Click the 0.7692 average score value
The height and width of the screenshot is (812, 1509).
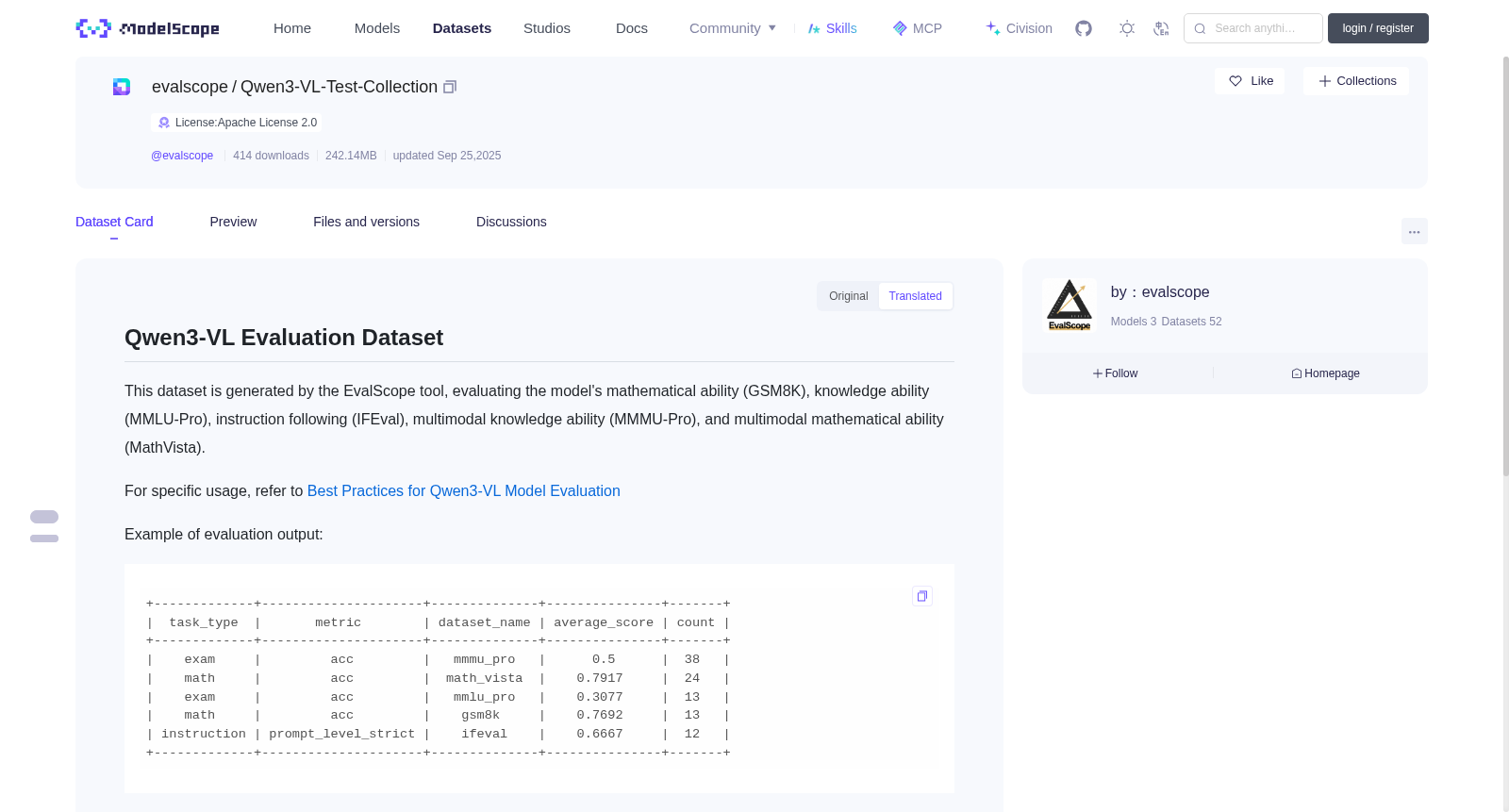[x=600, y=715]
